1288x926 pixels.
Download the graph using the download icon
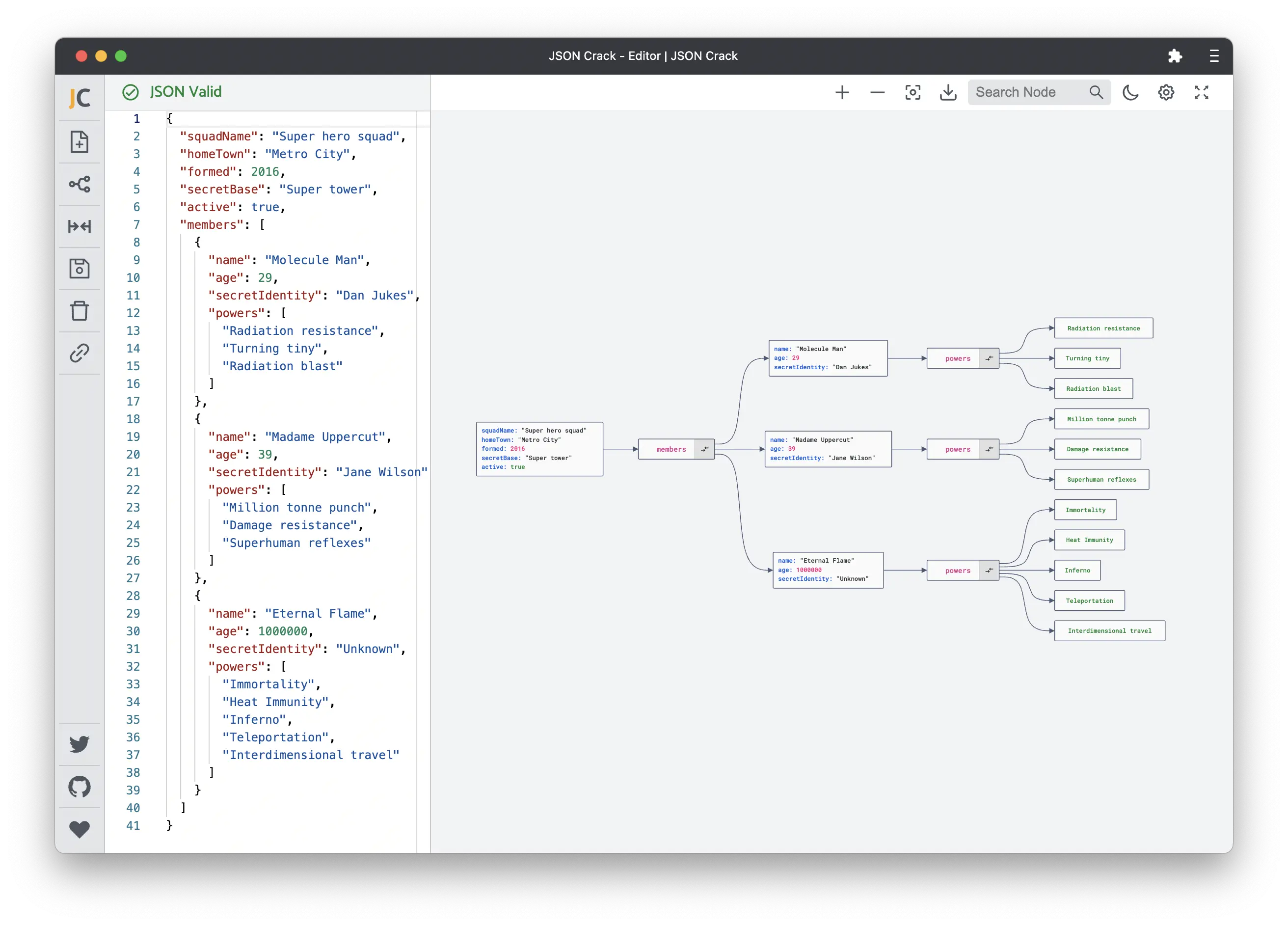point(947,92)
